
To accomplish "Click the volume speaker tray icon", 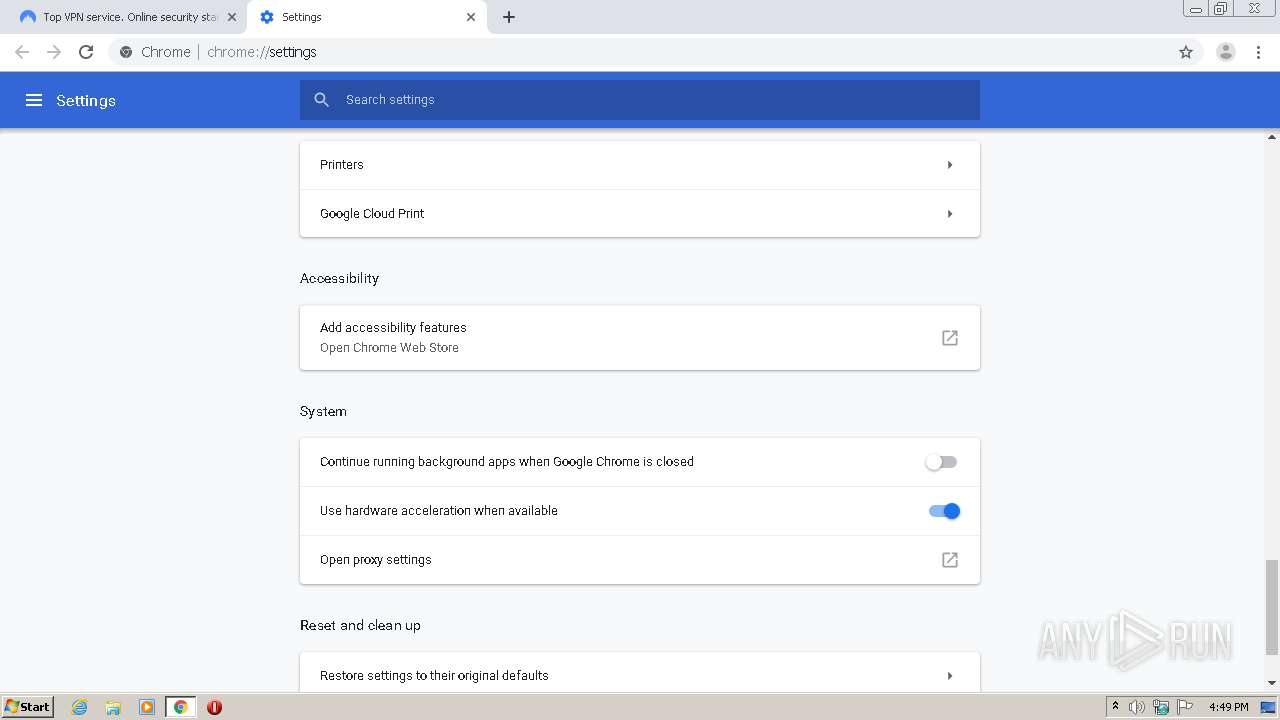I will click(x=1137, y=707).
